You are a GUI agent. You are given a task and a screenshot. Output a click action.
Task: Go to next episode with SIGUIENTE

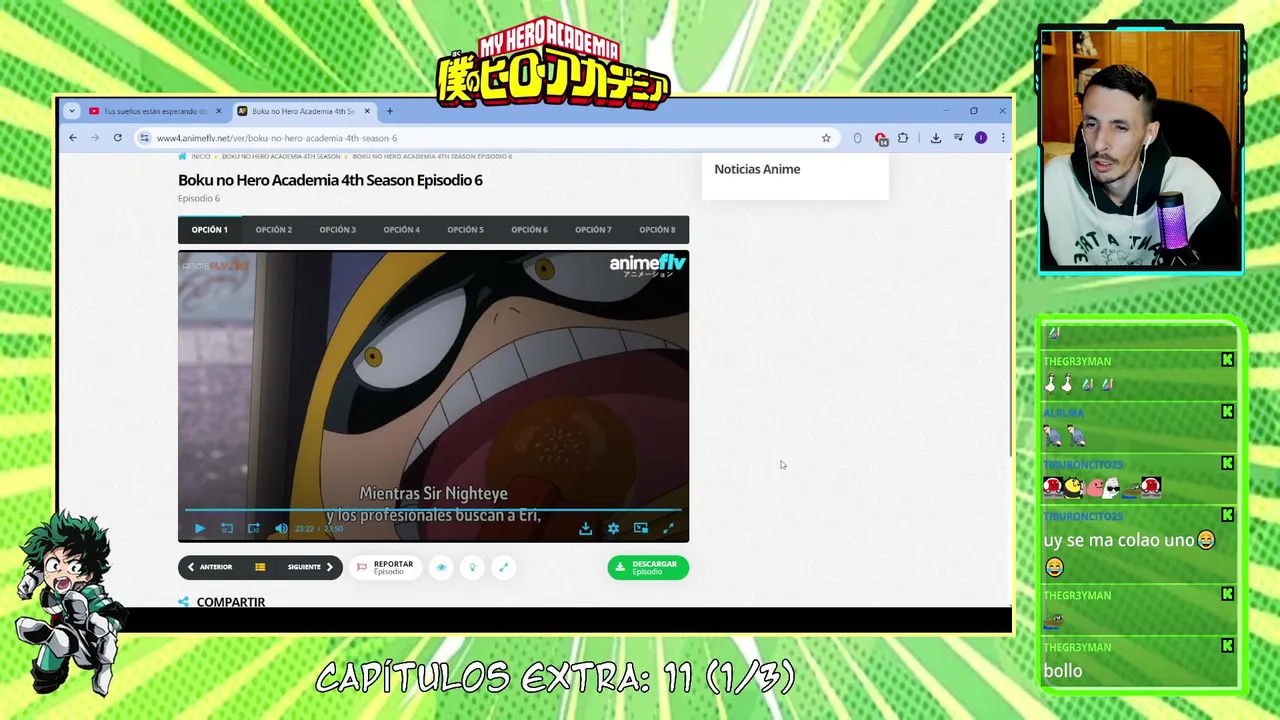click(x=310, y=567)
